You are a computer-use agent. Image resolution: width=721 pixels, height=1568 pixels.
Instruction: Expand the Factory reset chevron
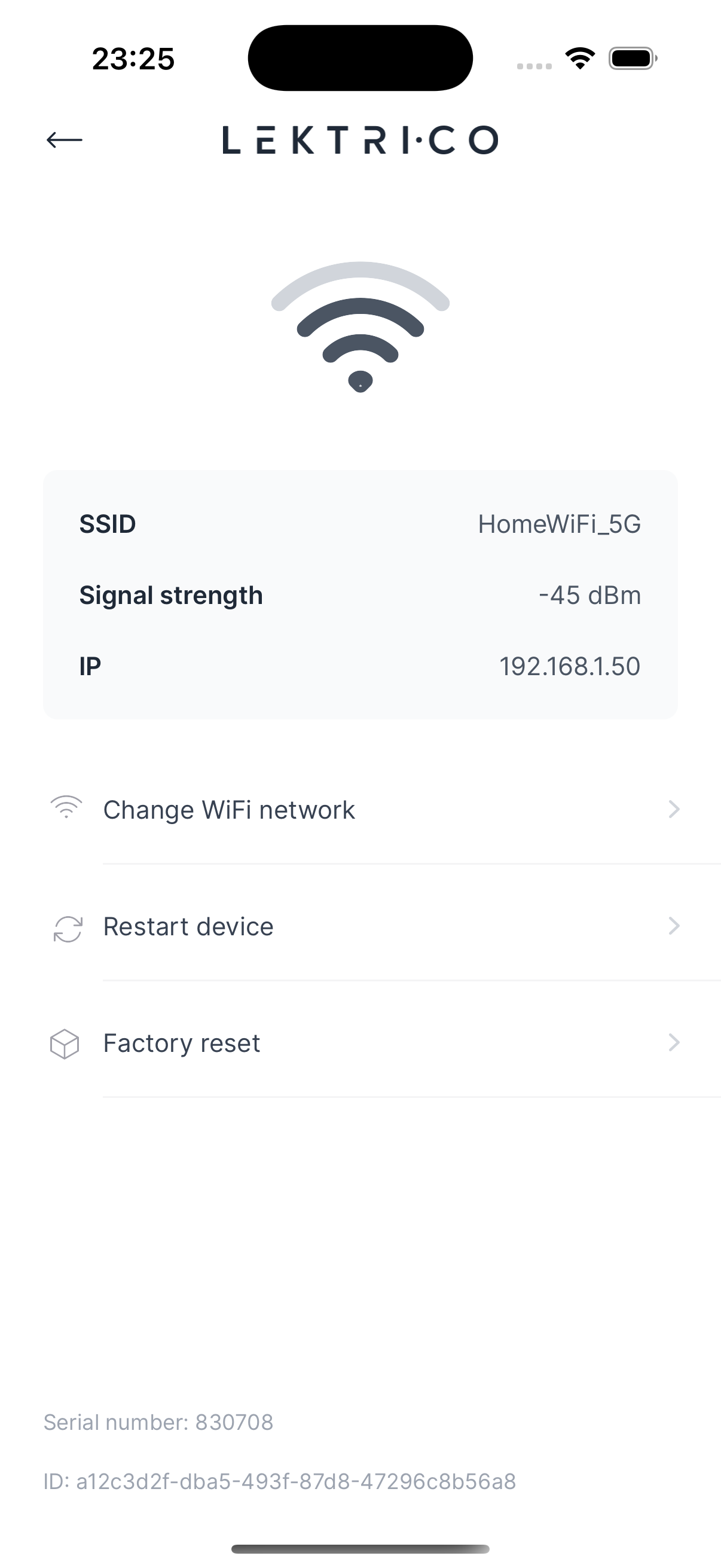click(x=674, y=1043)
